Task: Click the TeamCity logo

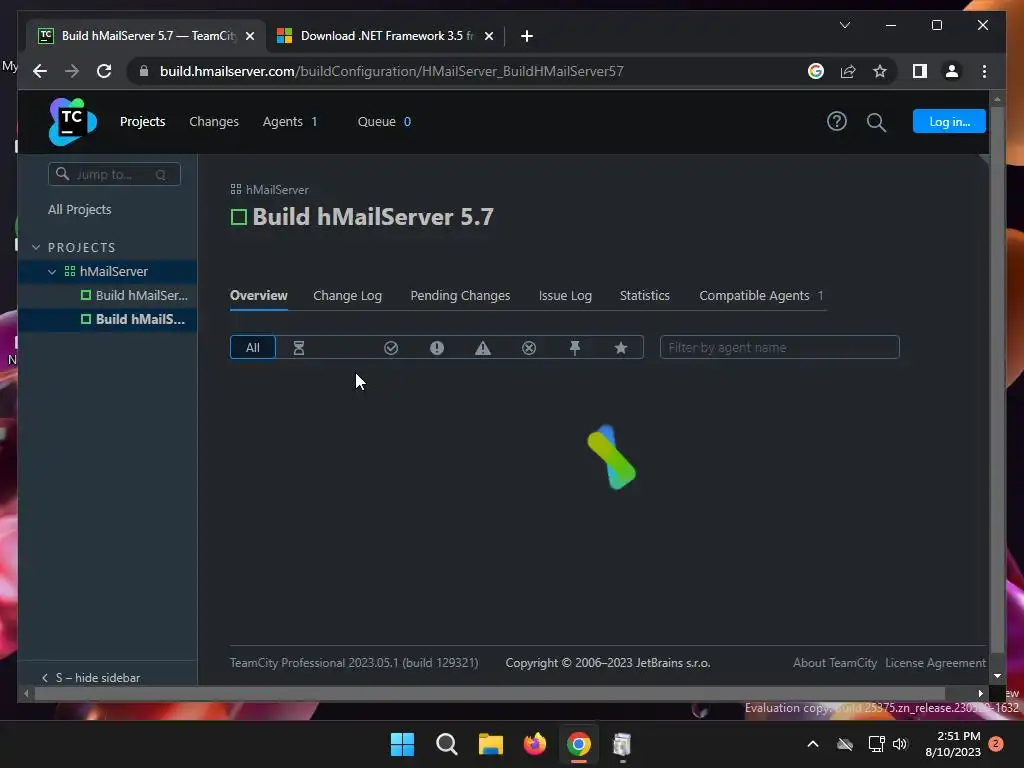Action: 72,121
